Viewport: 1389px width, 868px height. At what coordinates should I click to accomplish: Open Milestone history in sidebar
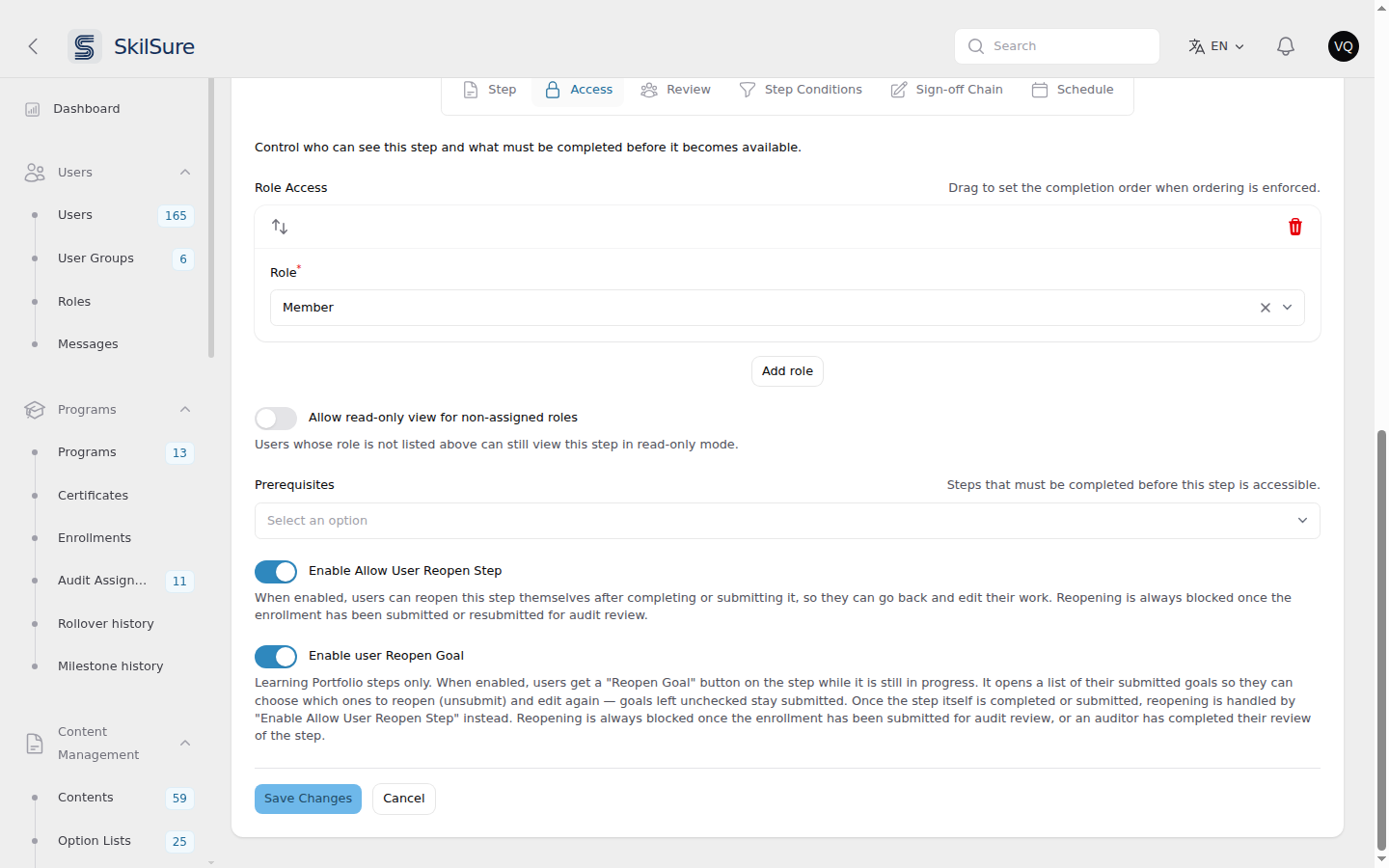[x=110, y=666]
